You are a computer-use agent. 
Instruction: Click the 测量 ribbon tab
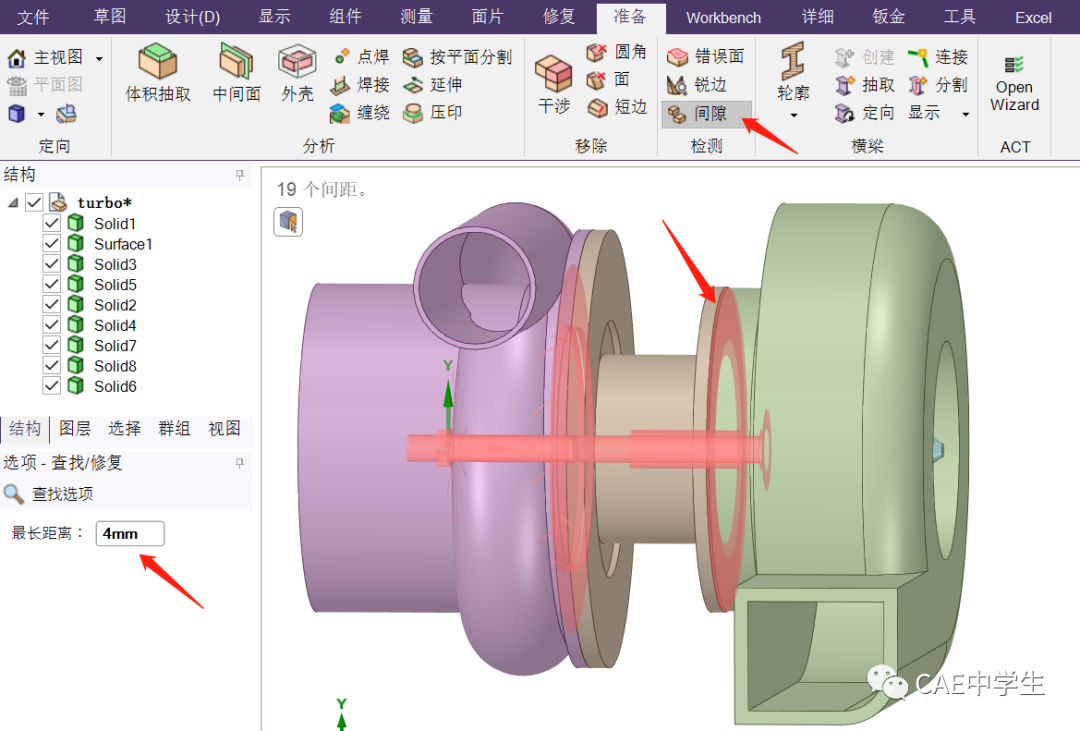coord(417,17)
